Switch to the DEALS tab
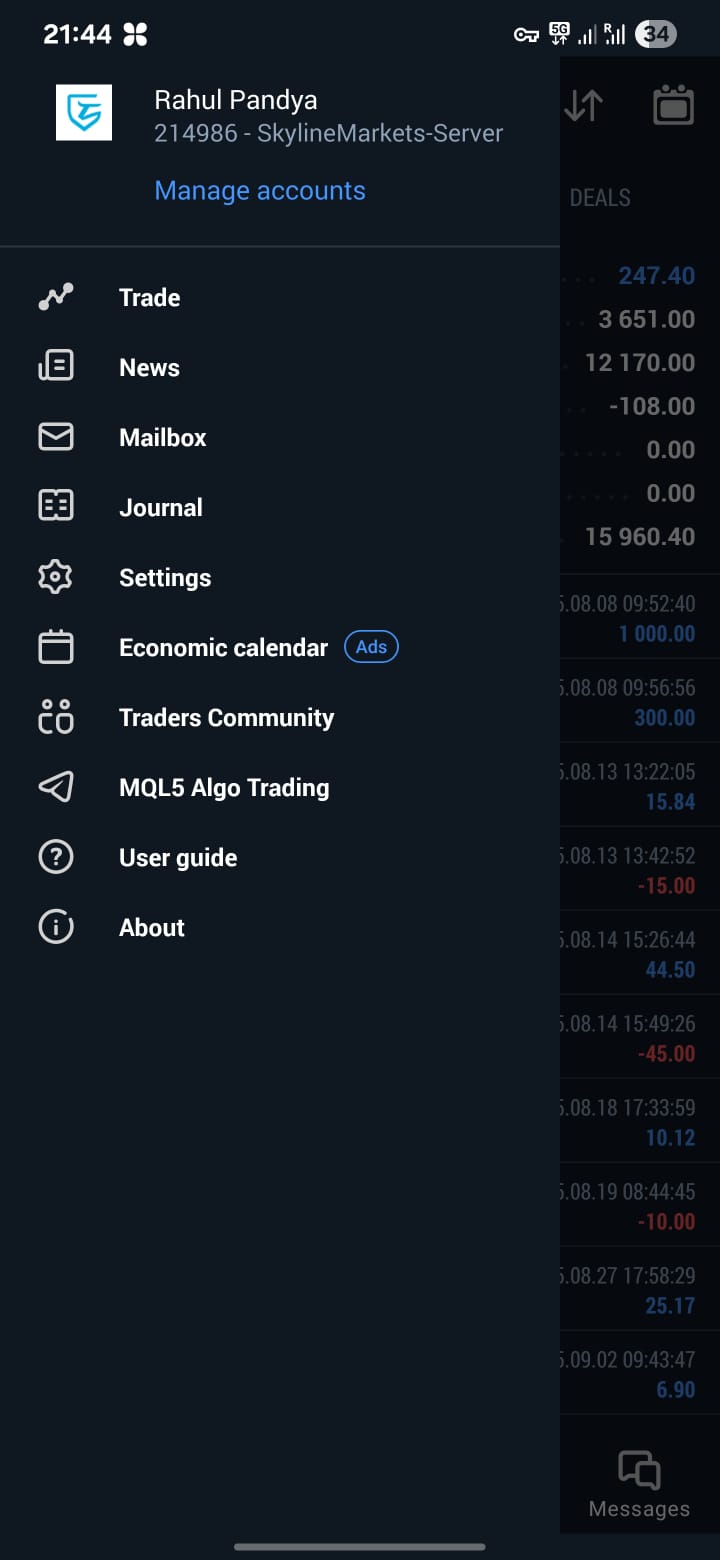The width and height of the screenshot is (720, 1560). (600, 198)
